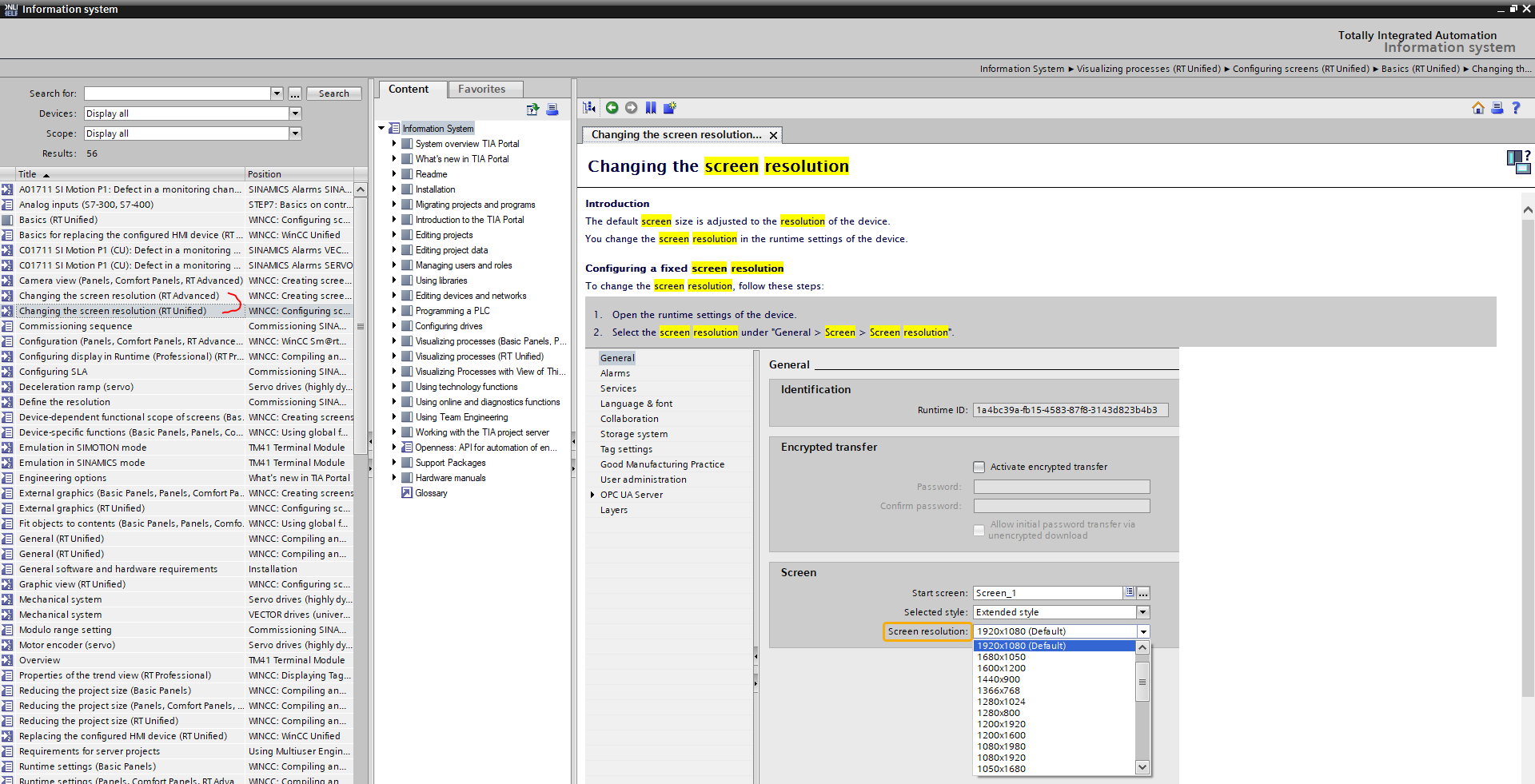
Task: Click the gray Forward navigation arrow
Action: pos(631,108)
